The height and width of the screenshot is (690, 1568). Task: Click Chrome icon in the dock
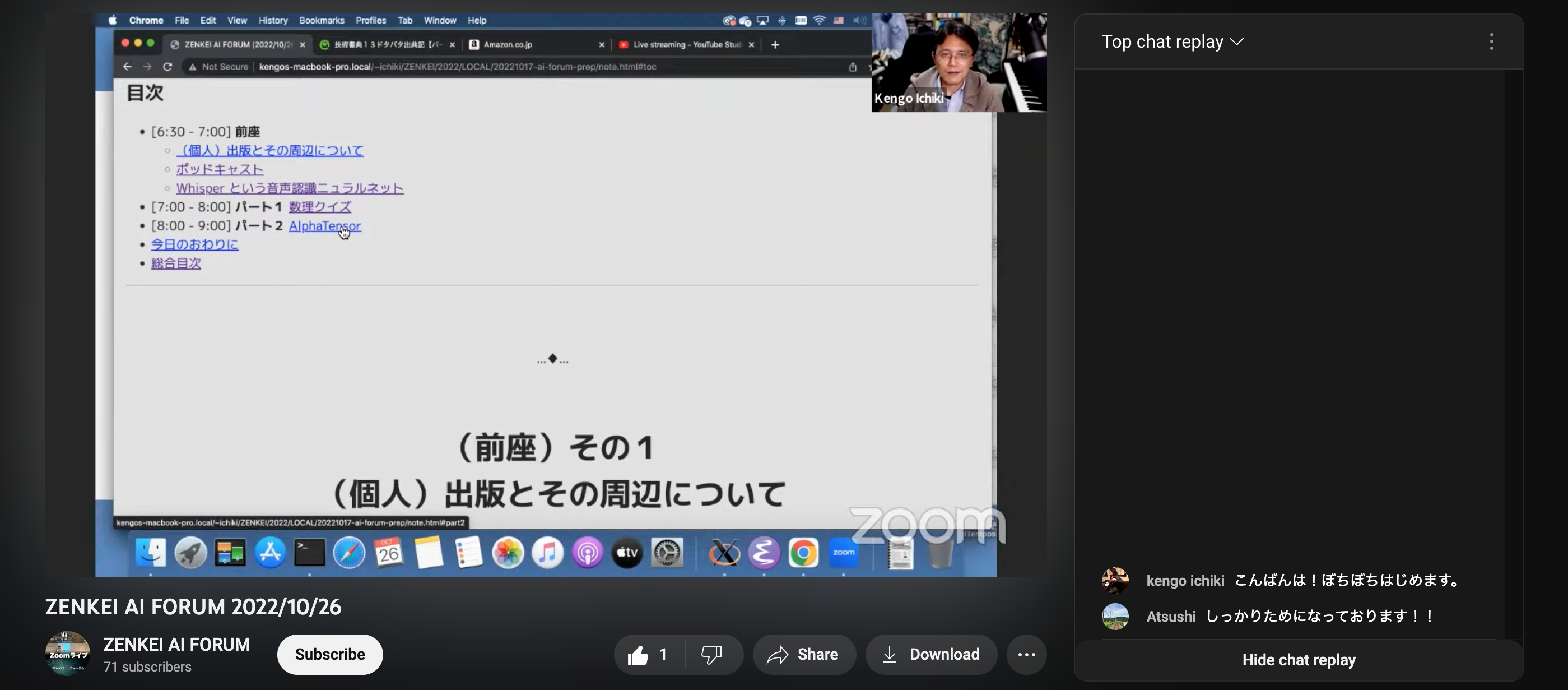coord(803,553)
